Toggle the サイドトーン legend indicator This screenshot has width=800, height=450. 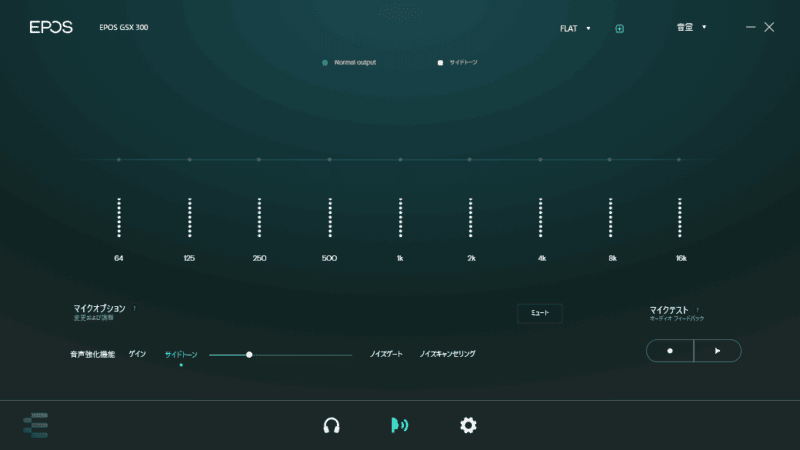(440, 62)
